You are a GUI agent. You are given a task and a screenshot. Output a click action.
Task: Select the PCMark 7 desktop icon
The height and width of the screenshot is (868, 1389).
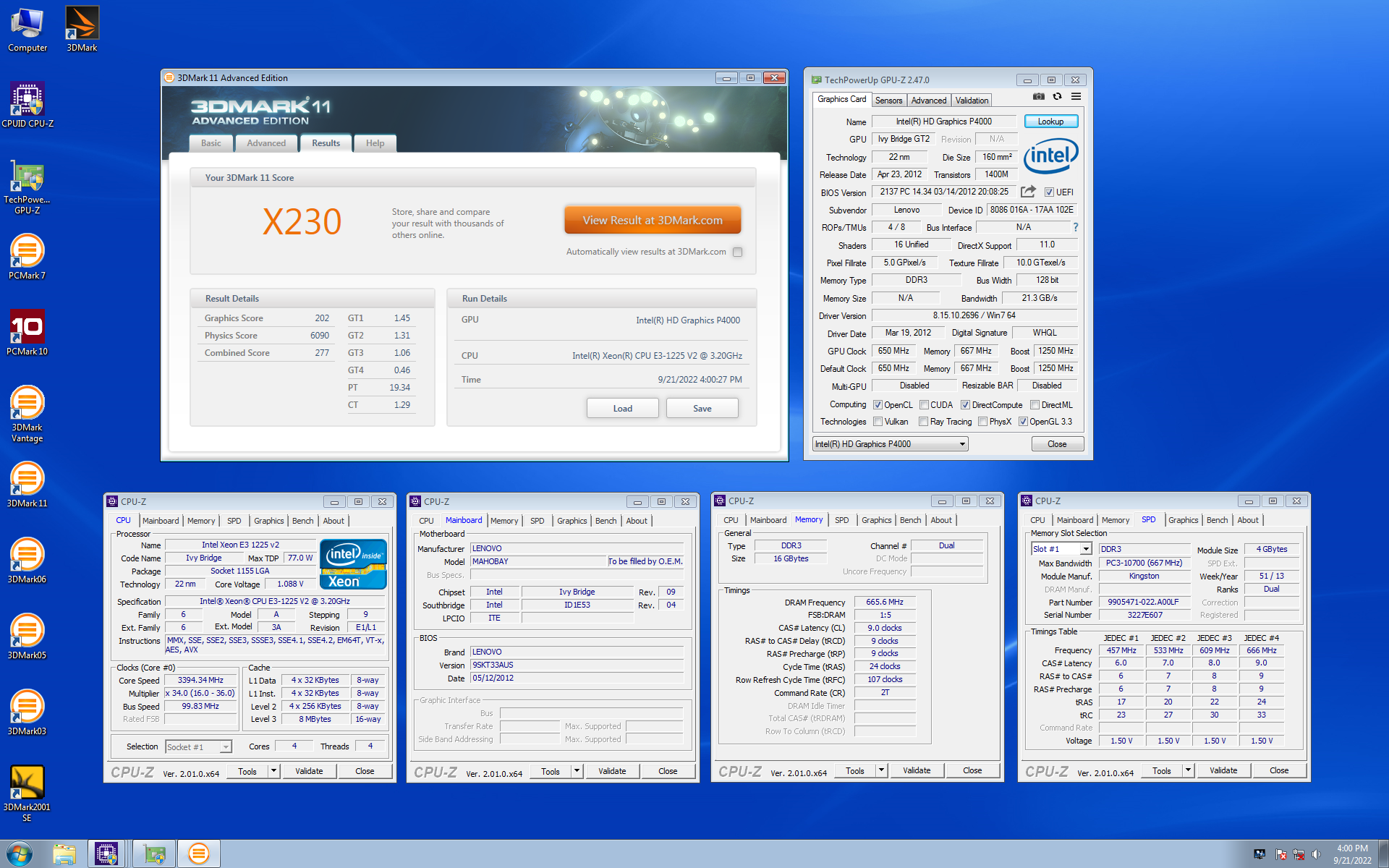pos(27,257)
